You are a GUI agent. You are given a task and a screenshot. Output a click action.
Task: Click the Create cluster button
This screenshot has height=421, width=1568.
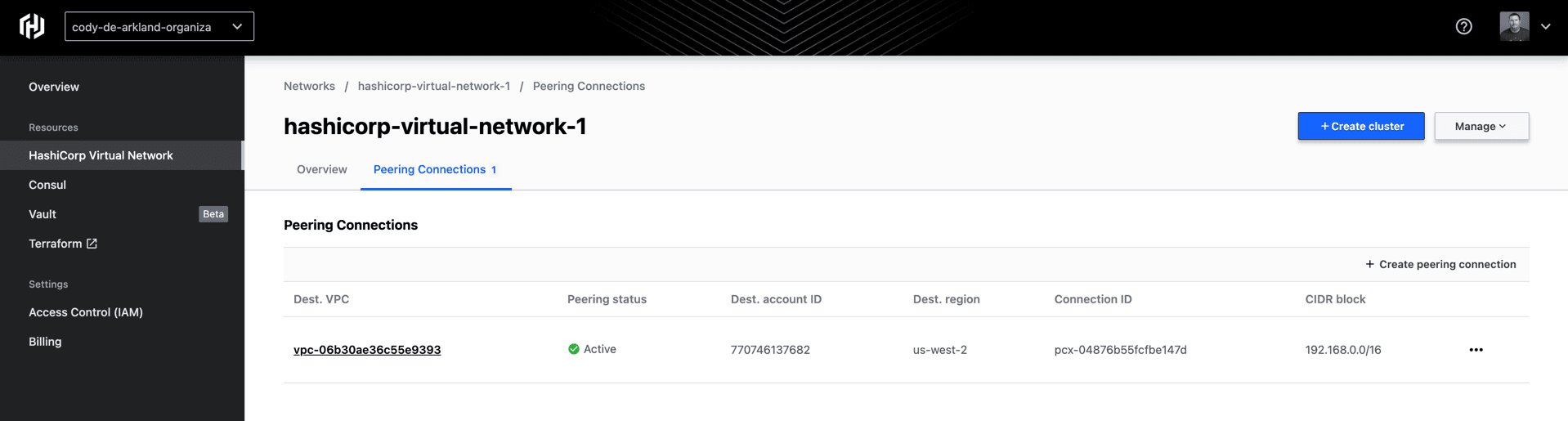tap(1360, 126)
